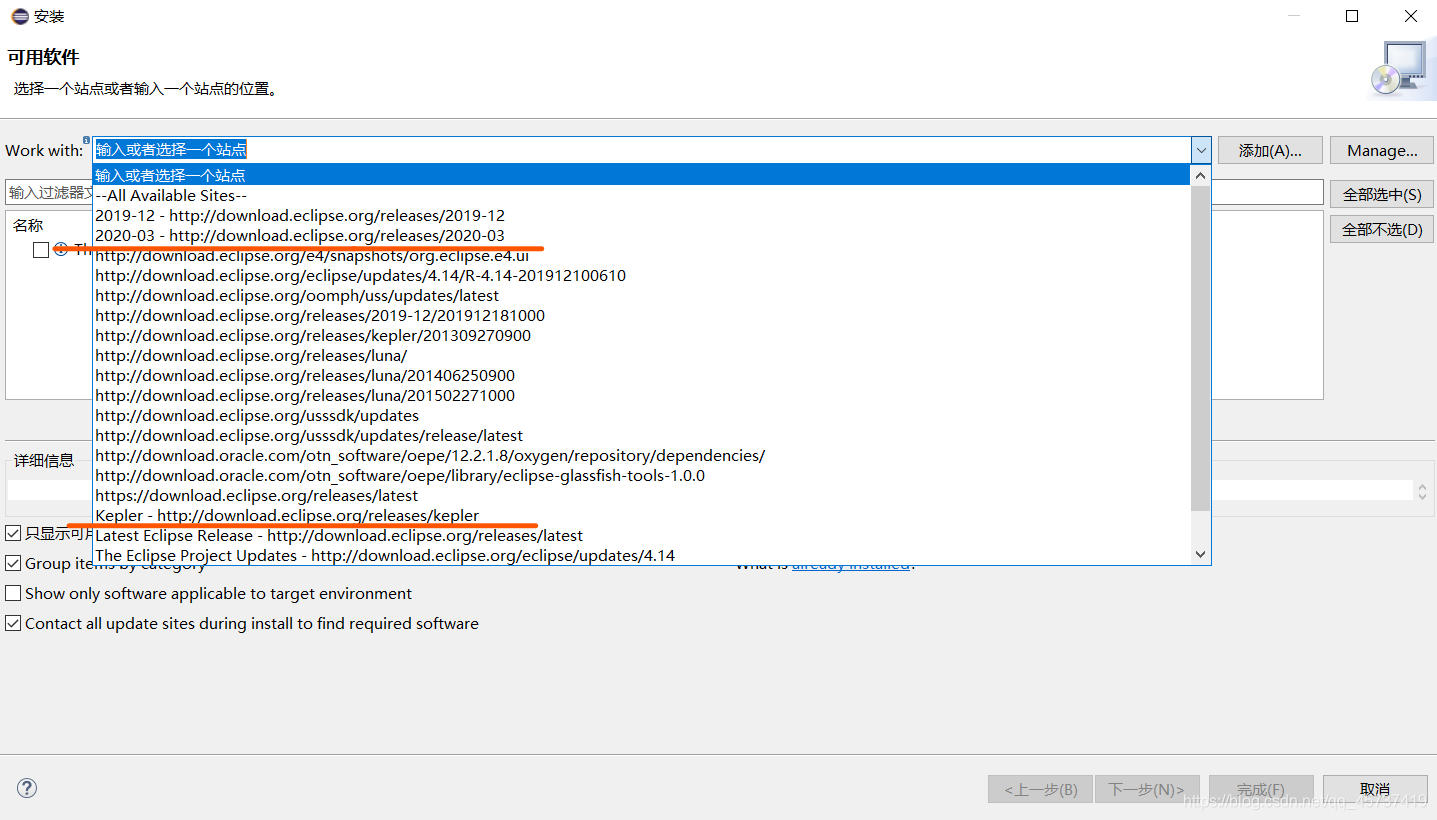Click the install wizard CD monitor image
The image size is (1437, 820).
[x=1401, y=68]
